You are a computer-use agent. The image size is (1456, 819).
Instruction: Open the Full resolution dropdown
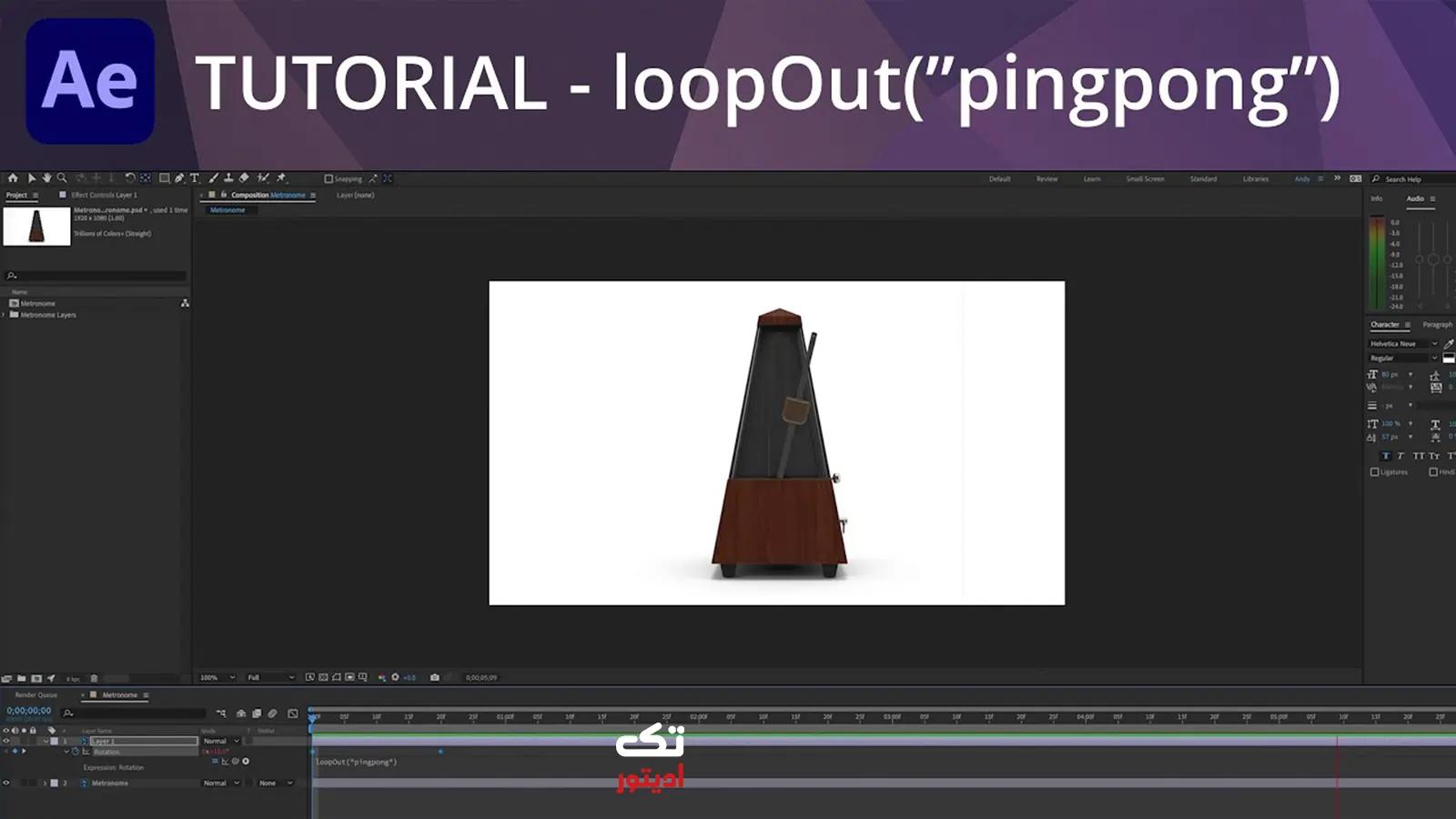point(271,677)
